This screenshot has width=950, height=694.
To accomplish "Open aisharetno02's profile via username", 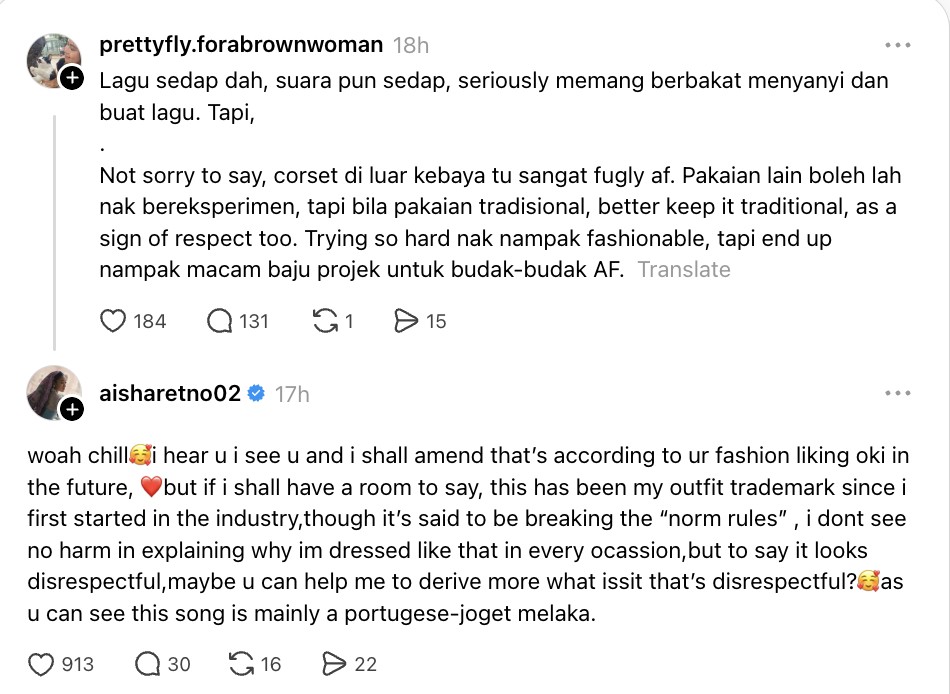I will tap(170, 394).
